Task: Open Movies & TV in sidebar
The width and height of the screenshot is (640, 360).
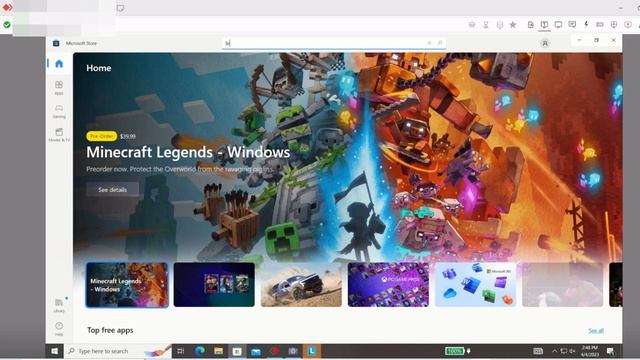Action: tap(59, 134)
